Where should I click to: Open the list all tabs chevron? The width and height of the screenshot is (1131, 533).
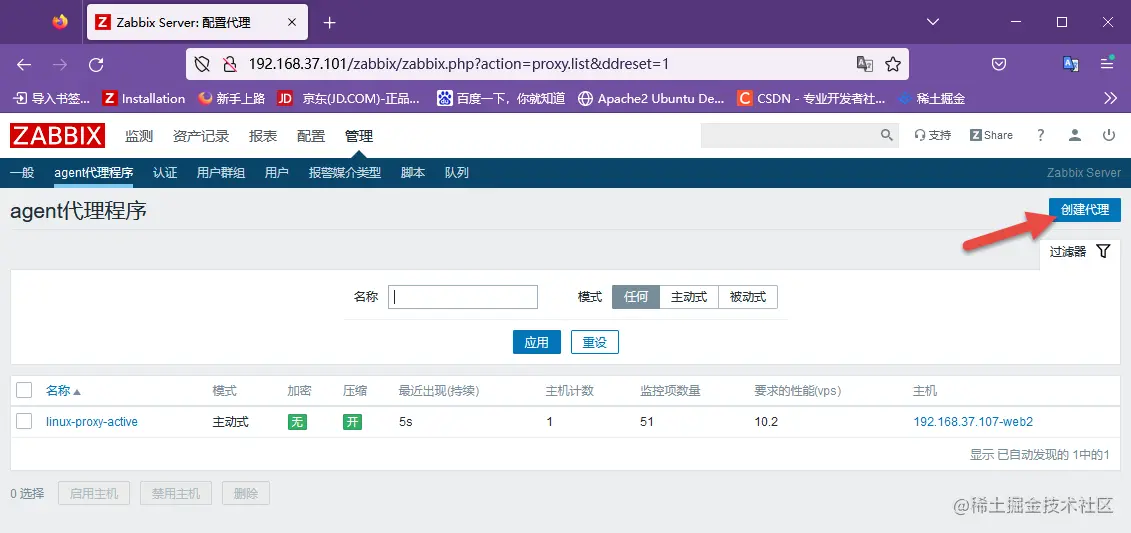933,22
